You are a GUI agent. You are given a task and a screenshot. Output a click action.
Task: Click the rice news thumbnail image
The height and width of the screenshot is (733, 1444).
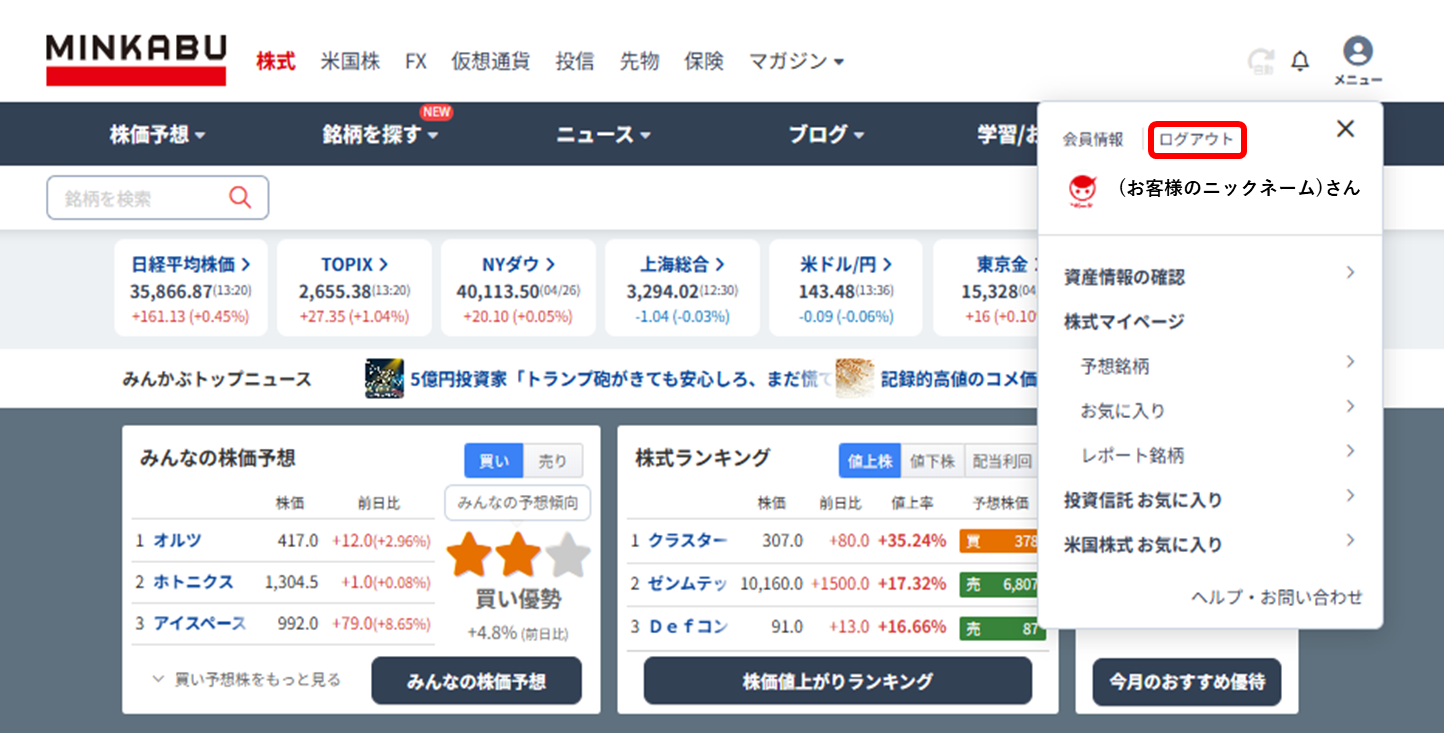pyautogui.click(x=855, y=378)
